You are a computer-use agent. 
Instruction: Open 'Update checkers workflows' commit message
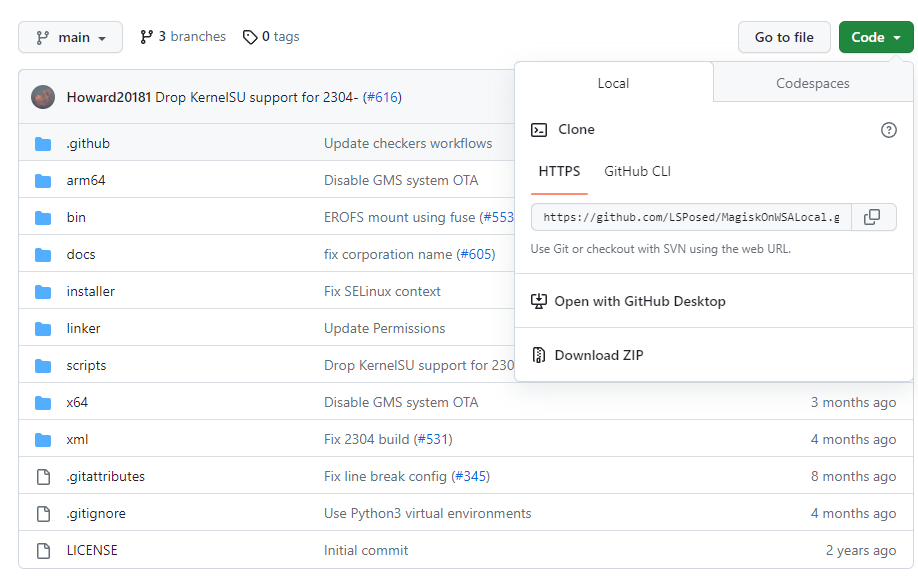coord(408,143)
